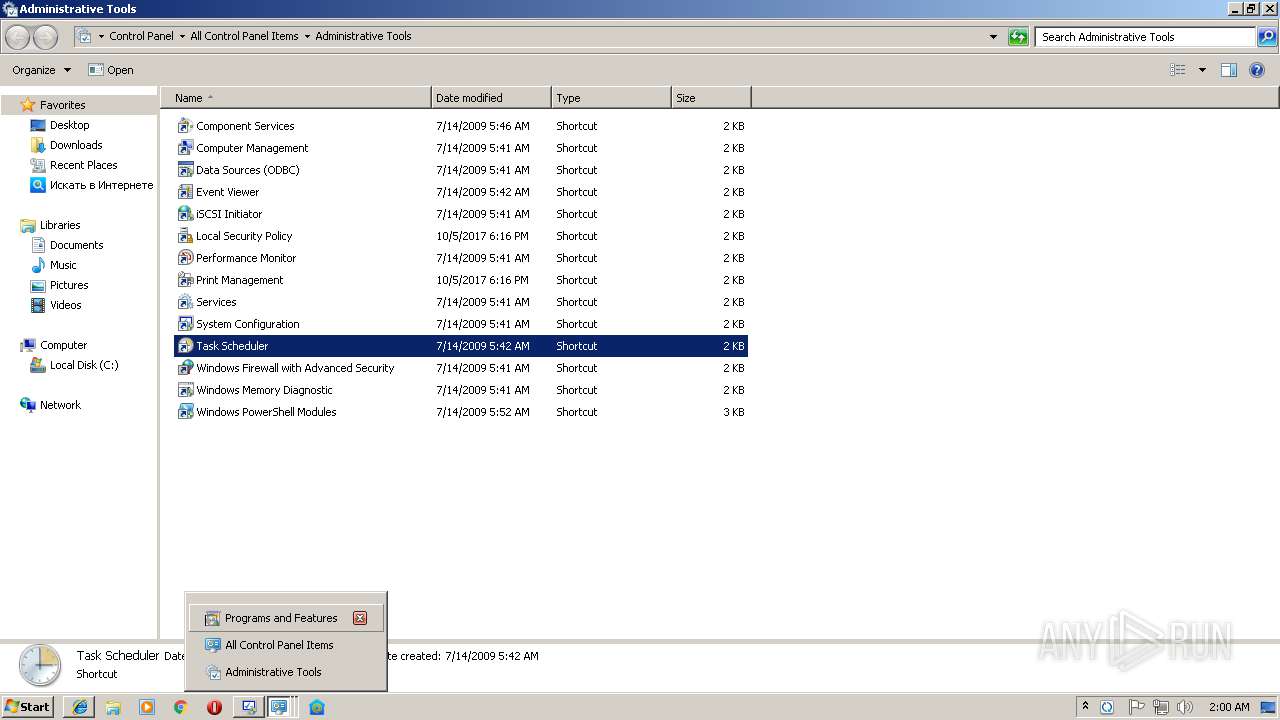Click the Search Administrative Tools field

[1145, 37]
